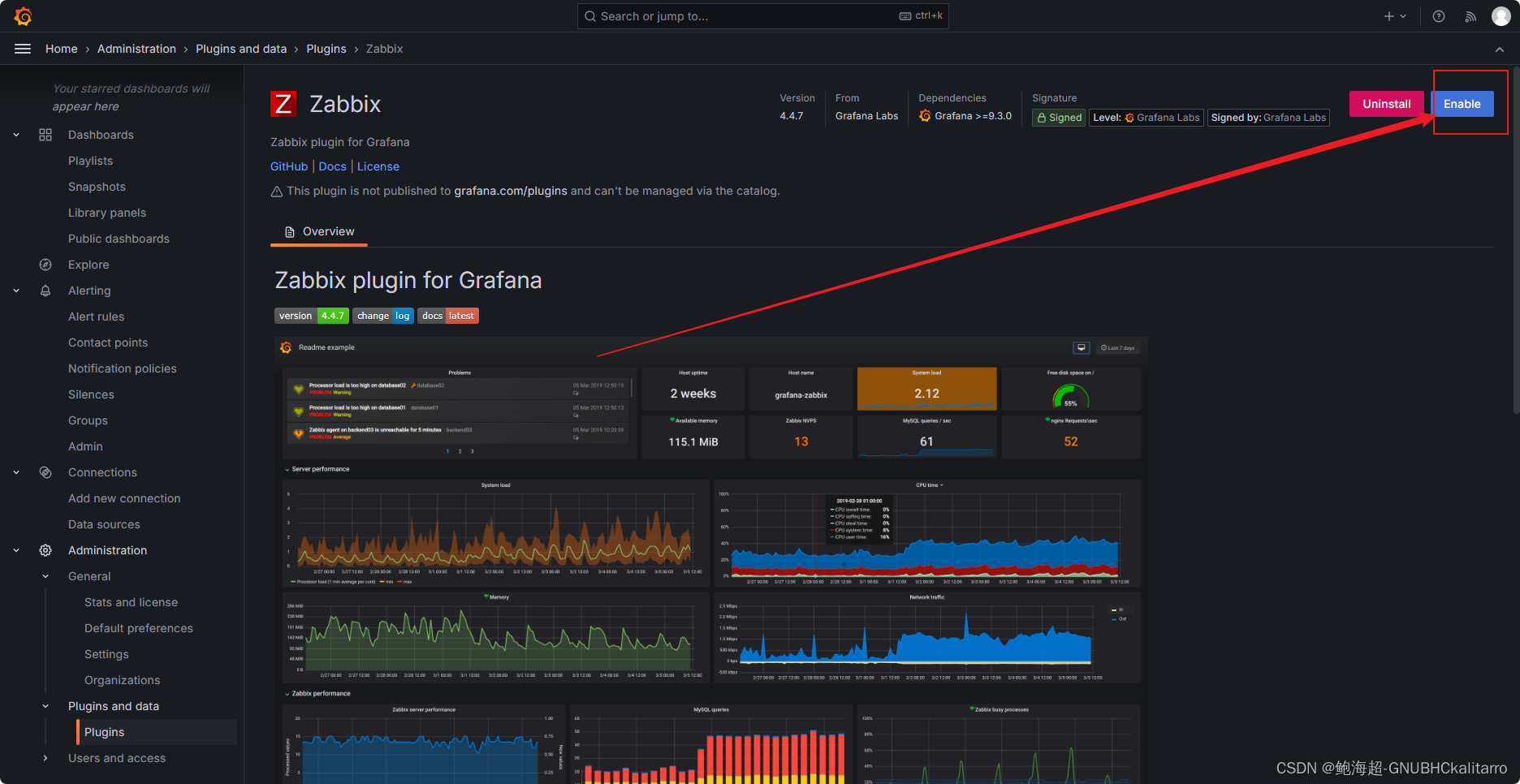
Task: Collapse the Administration section chevron
Action: point(16,550)
